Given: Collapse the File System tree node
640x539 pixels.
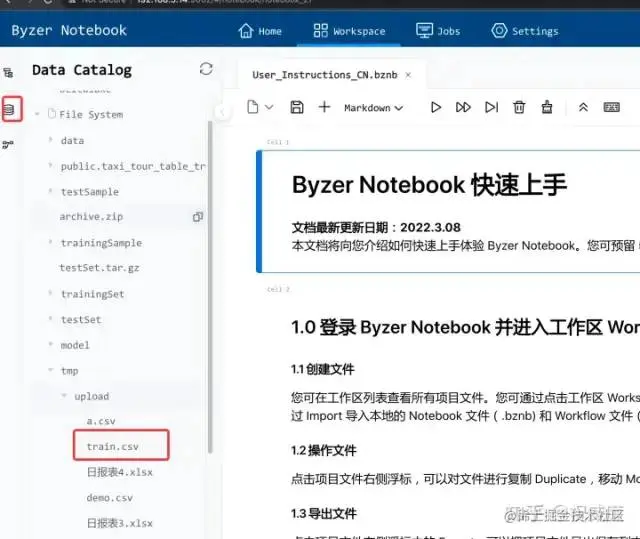Looking at the screenshot, I should click(37, 114).
